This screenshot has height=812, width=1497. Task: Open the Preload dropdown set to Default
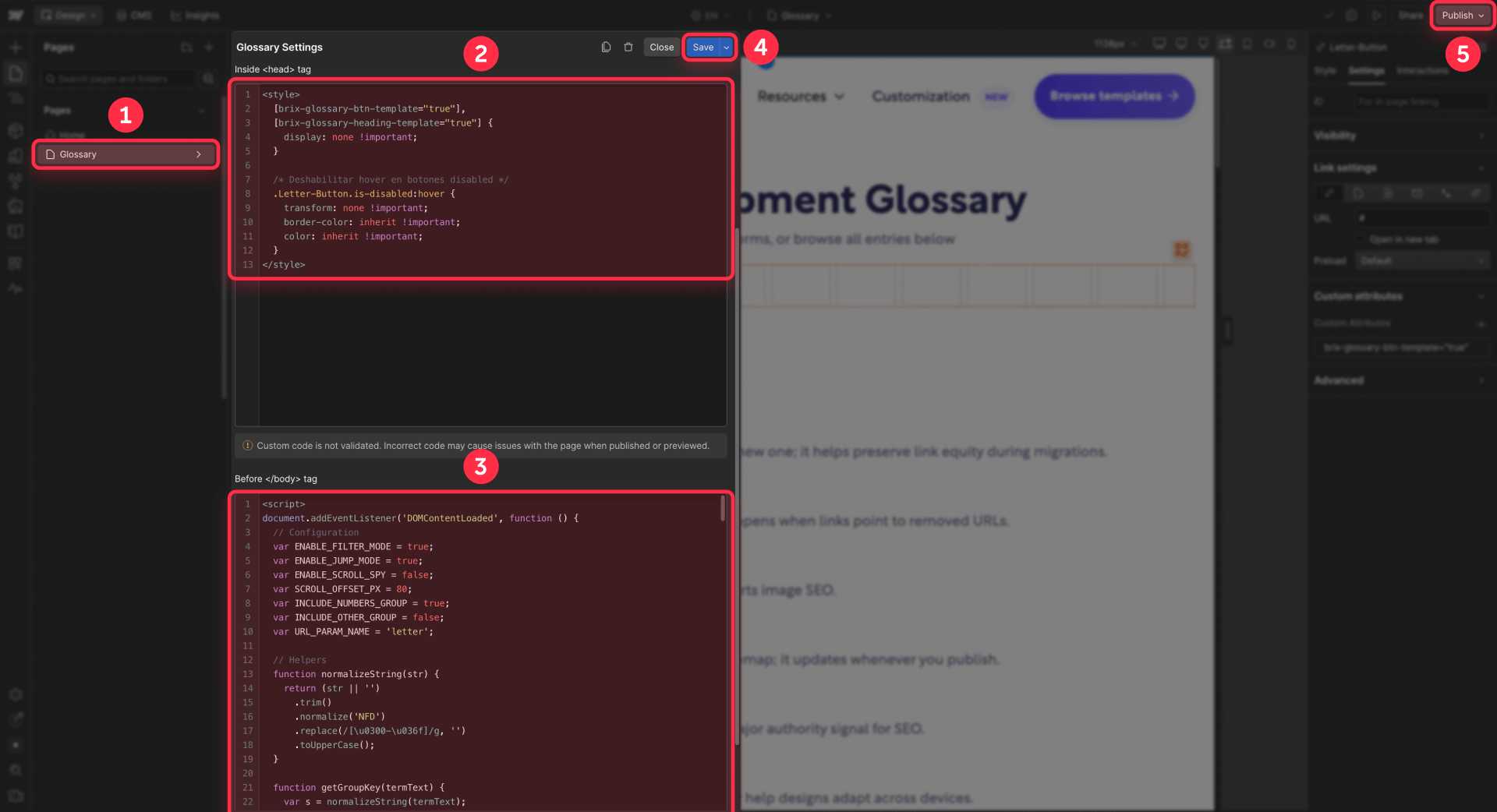[x=1423, y=261]
